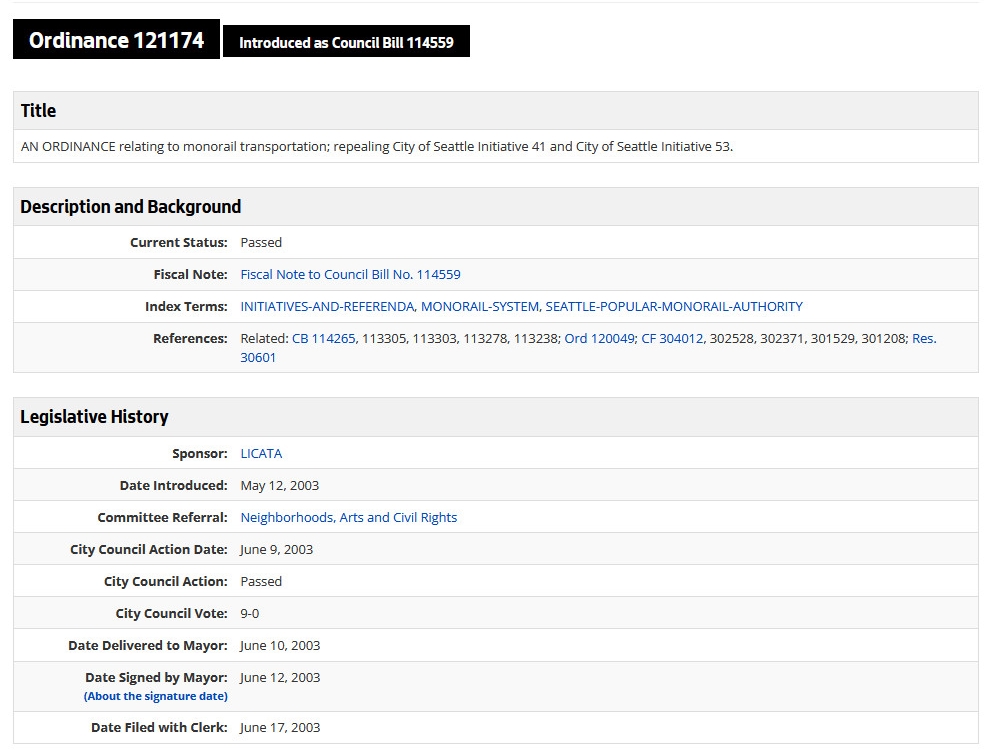
Task: Click the About the signature date link
Action: [156, 696]
